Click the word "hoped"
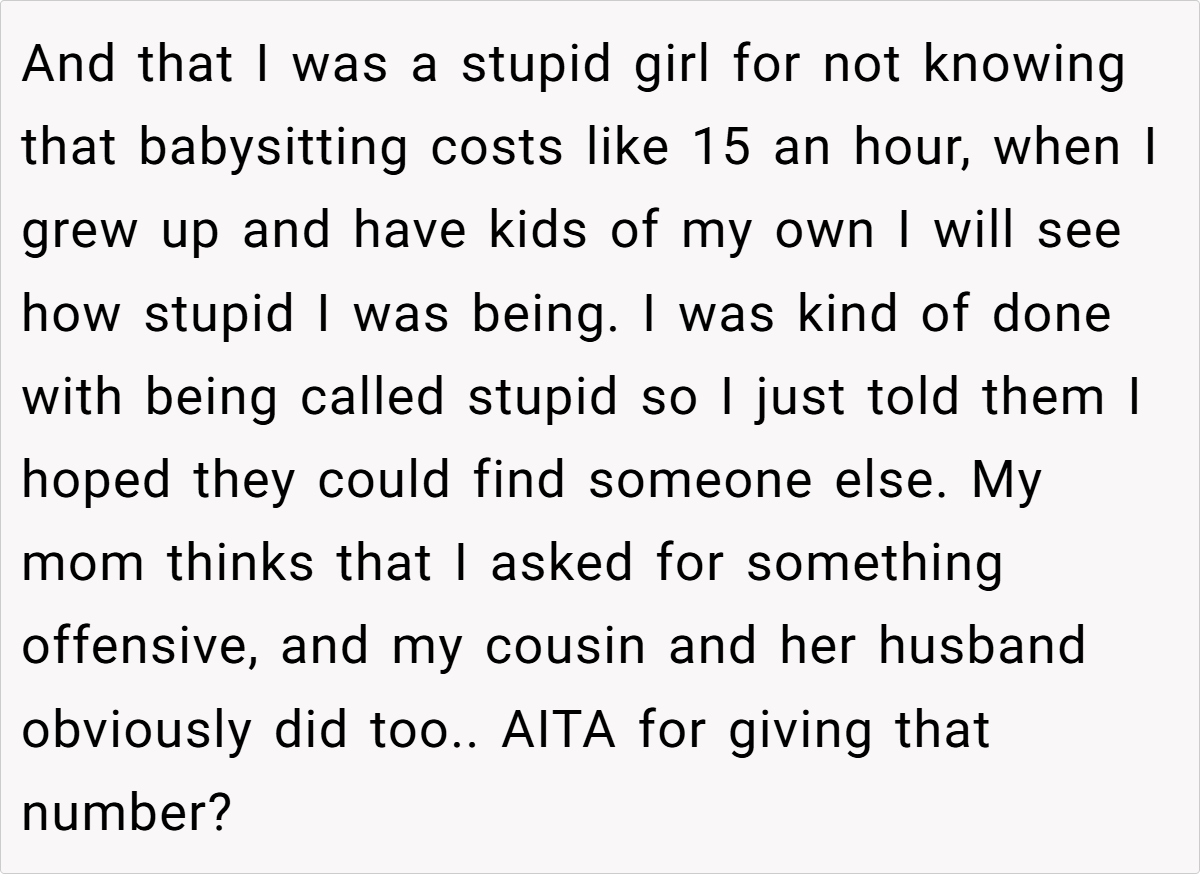1200x874 pixels. (94, 480)
